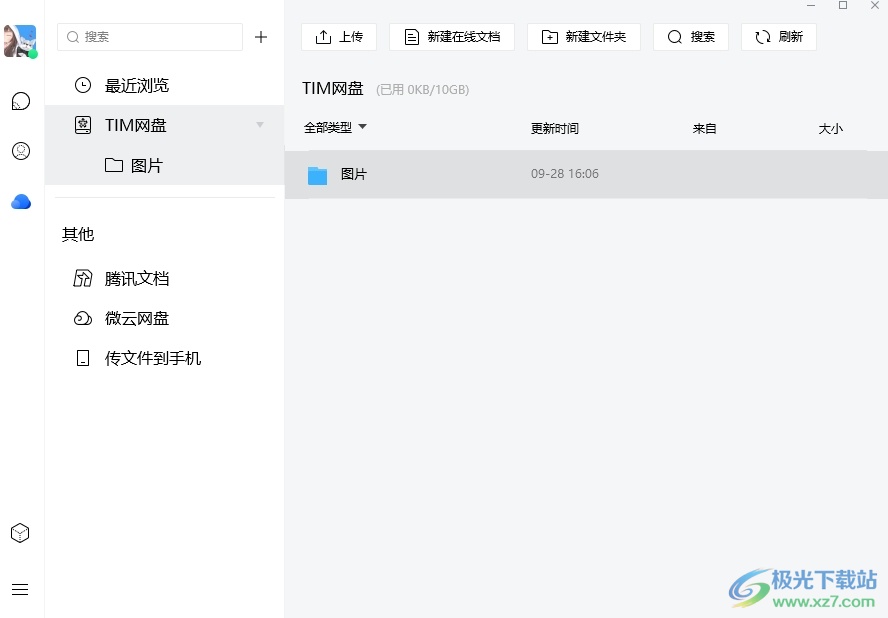
Task: Open the hamburger main menu icon
Action: [20, 589]
